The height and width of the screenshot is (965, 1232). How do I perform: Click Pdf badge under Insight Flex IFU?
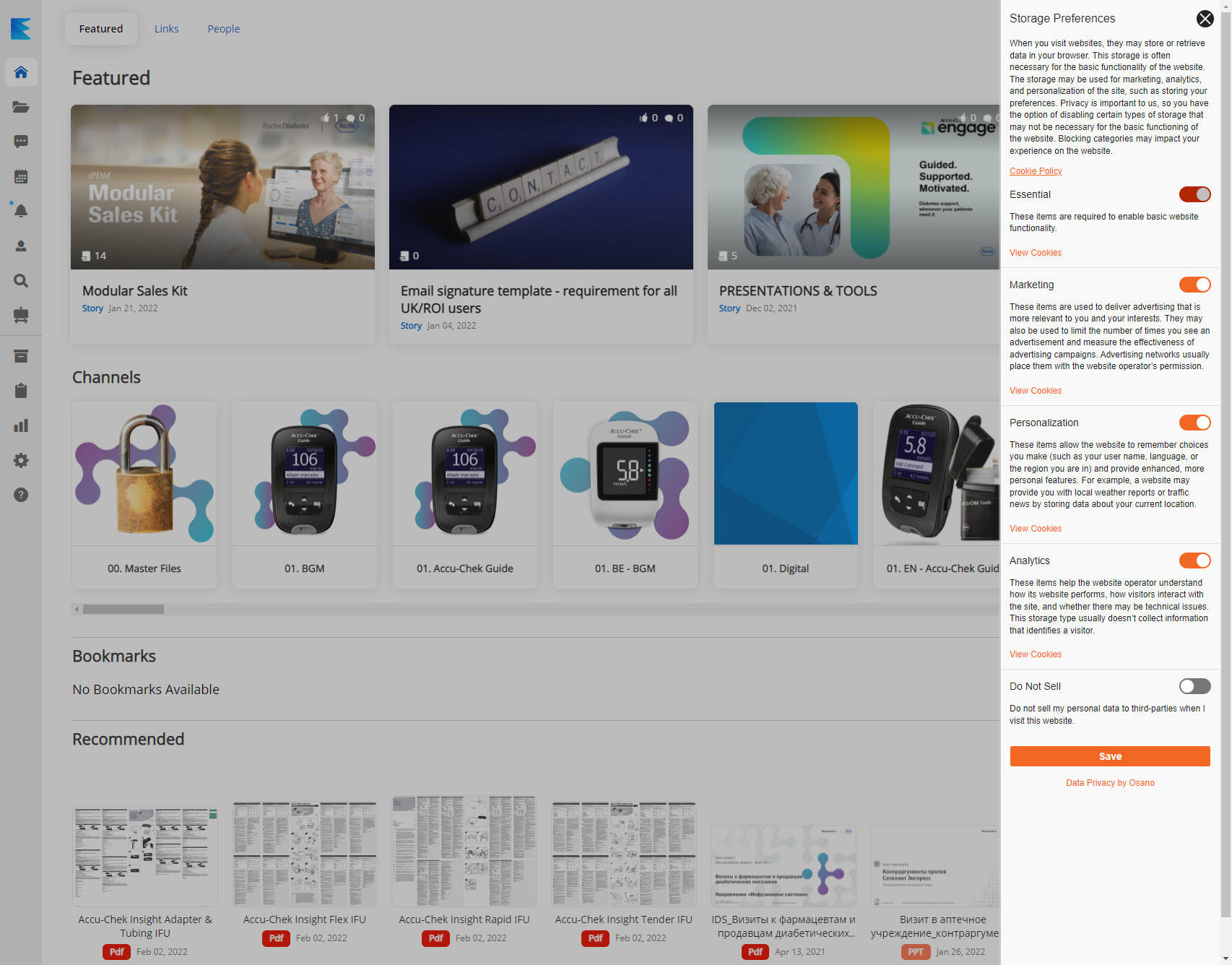coord(277,938)
